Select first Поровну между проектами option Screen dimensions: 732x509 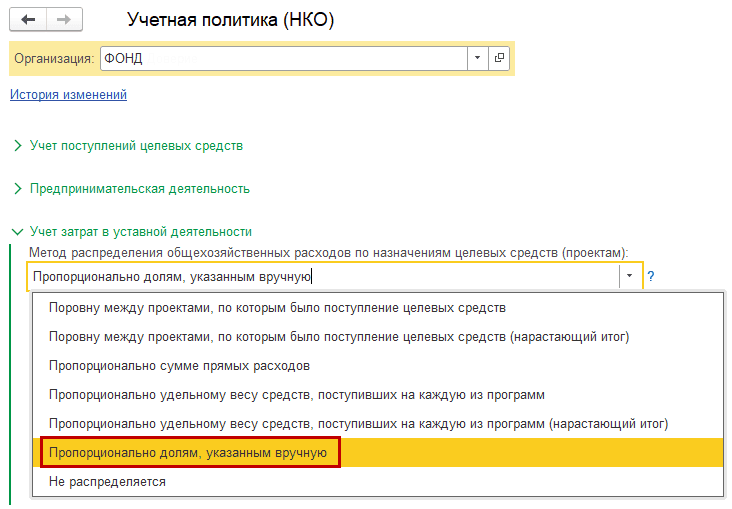277,308
